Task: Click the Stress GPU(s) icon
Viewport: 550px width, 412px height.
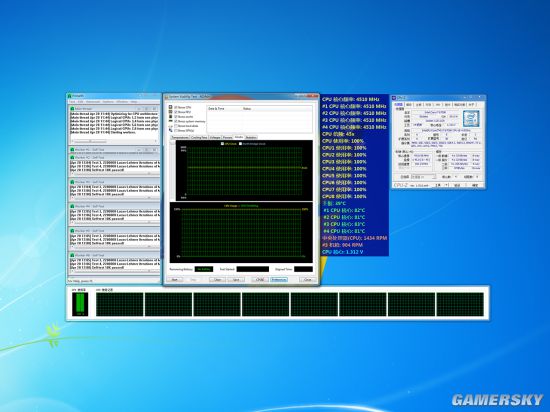Action: (x=171, y=130)
